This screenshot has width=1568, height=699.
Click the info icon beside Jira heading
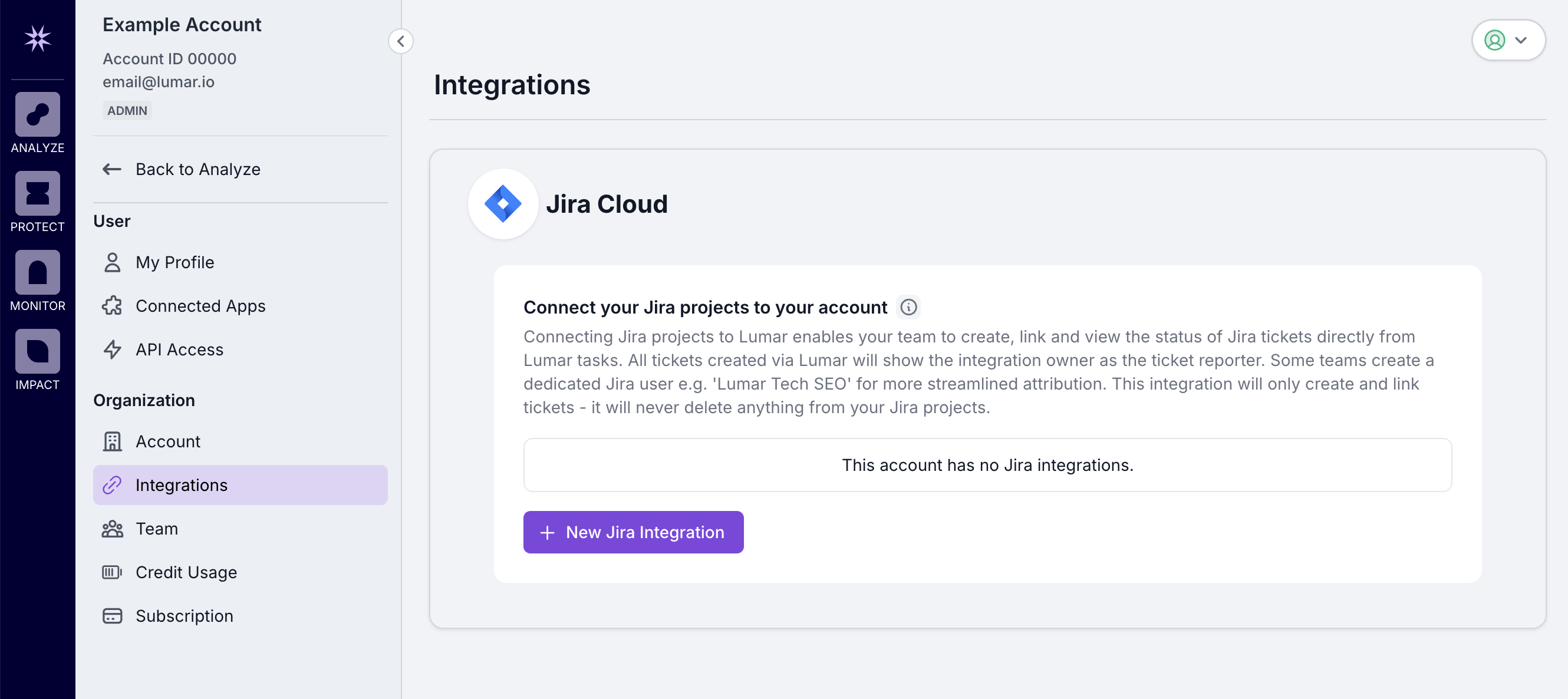[908, 307]
